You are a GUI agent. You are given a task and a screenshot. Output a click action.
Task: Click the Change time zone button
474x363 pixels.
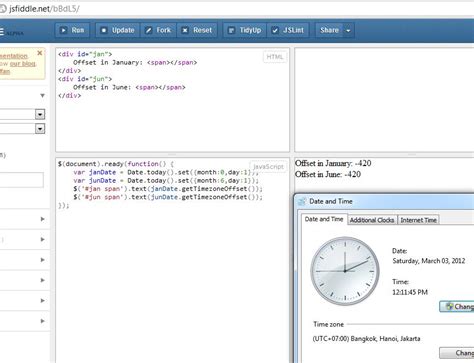pyautogui.click(x=457, y=353)
